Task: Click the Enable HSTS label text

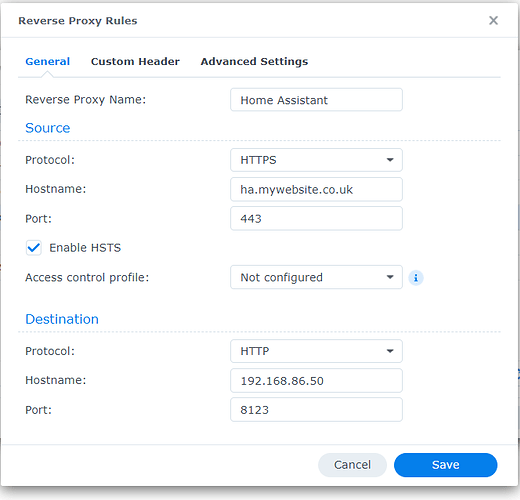Action: (x=85, y=248)
